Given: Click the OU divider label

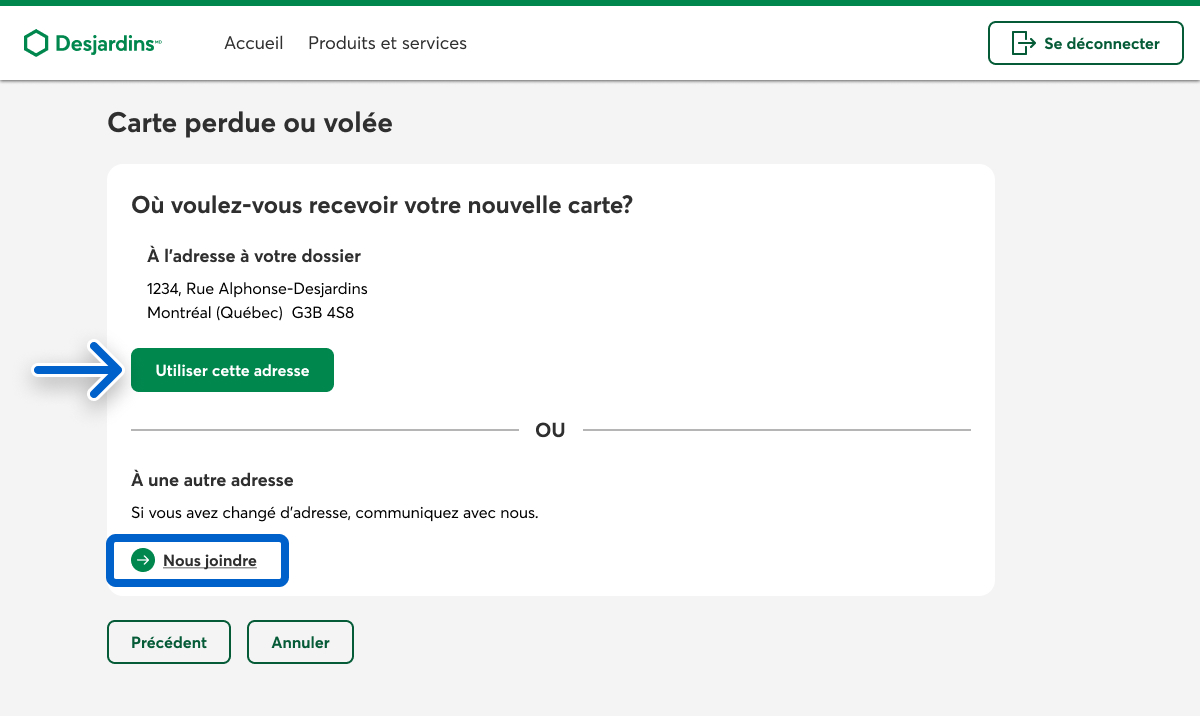Looking at the screenshot, I should point(550,430).
